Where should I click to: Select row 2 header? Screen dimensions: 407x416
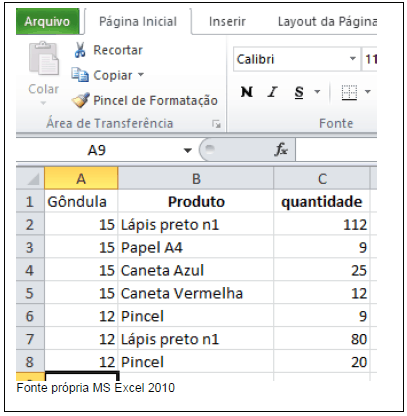pyautogui.click(x=30, y=225)
